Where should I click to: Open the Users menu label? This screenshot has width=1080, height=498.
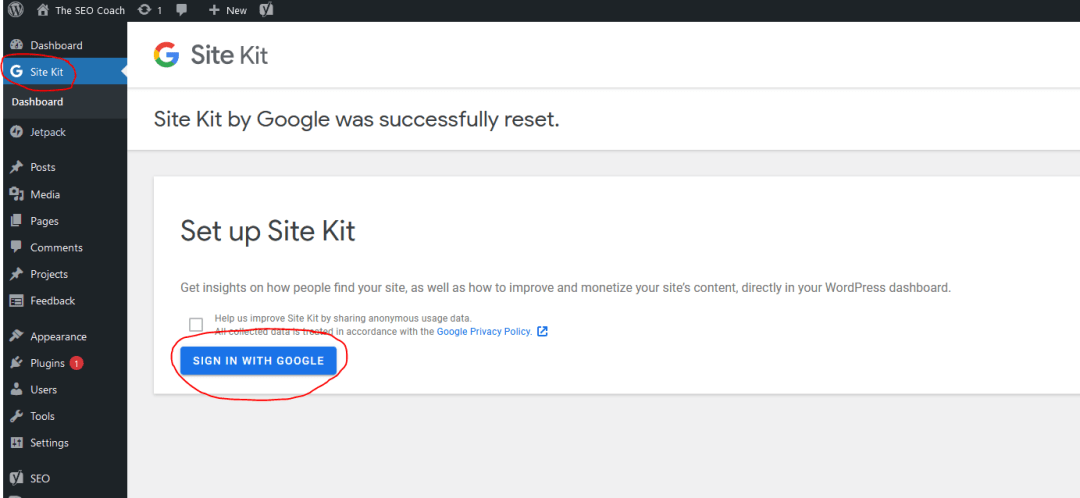click(43, 390)
